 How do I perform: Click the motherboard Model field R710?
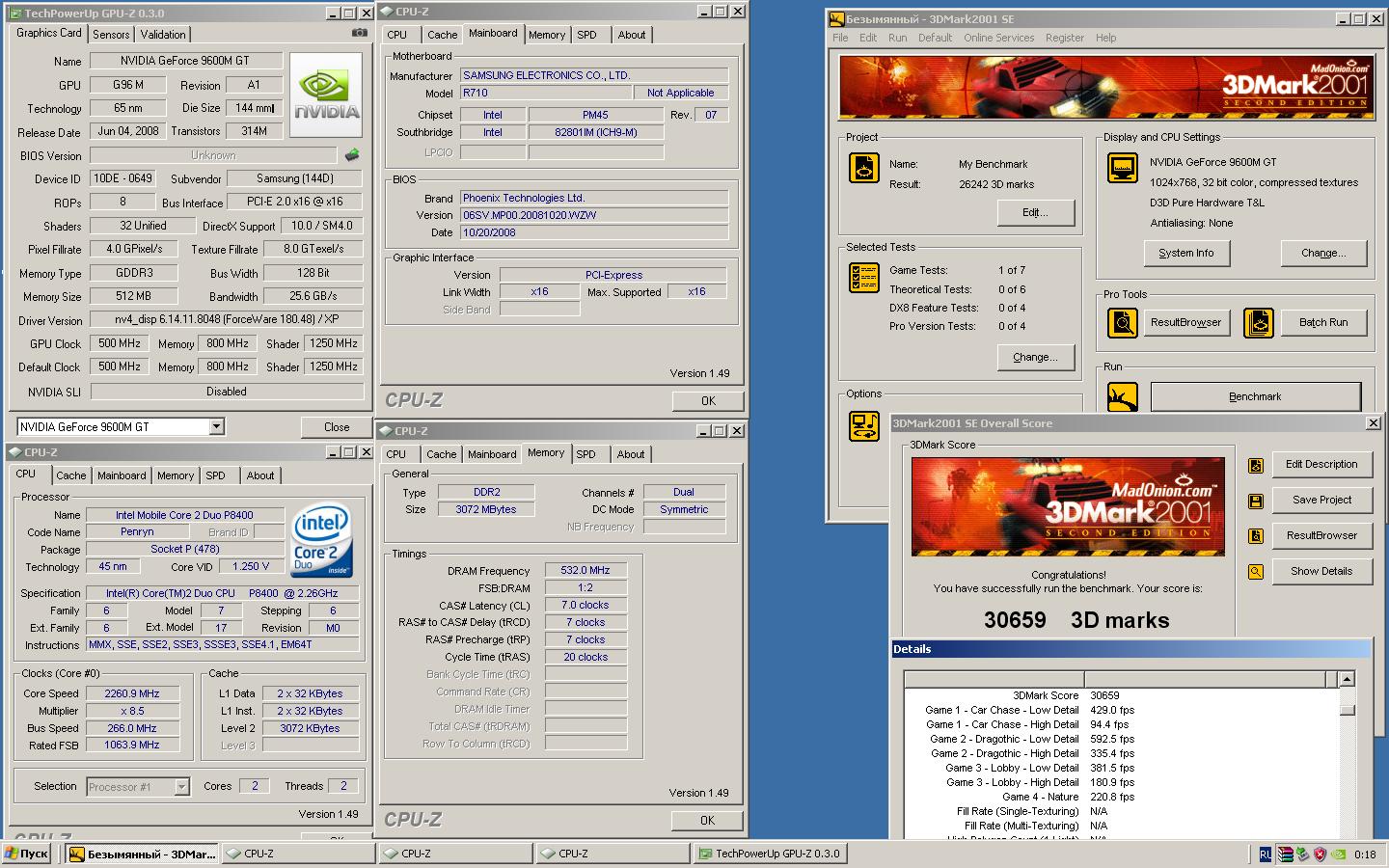tap(546, 93)
